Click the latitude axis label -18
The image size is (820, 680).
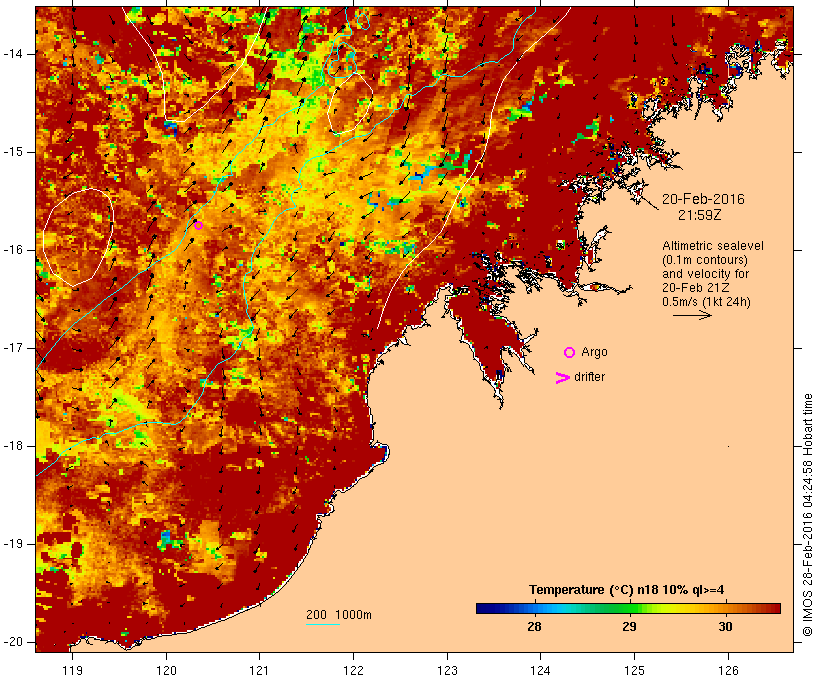[x=13, y=446]
